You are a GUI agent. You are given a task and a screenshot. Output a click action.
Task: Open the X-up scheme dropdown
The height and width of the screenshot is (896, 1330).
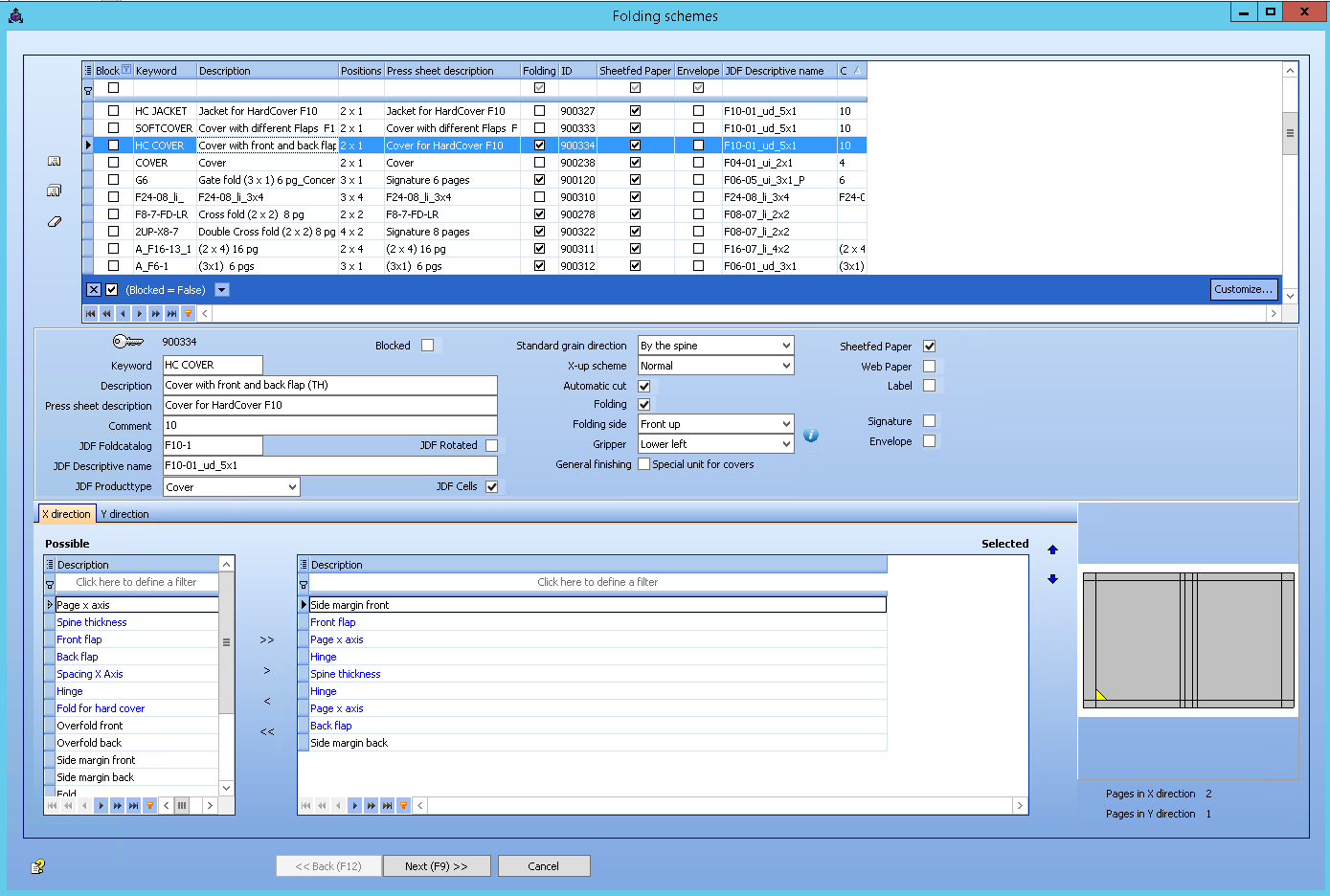pos(786,366)
